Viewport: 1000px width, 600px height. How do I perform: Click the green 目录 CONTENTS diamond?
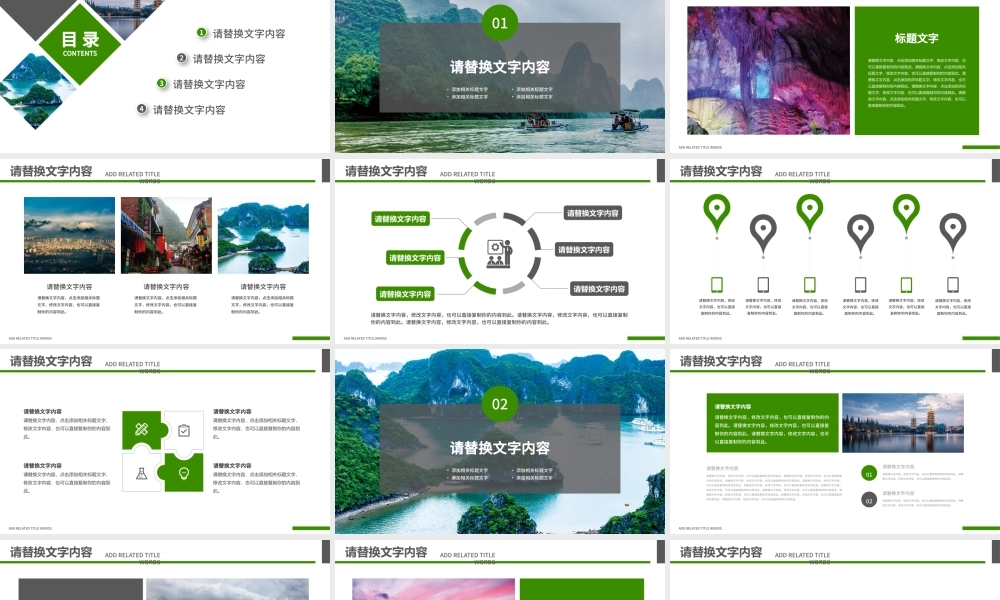pos(80,44)
